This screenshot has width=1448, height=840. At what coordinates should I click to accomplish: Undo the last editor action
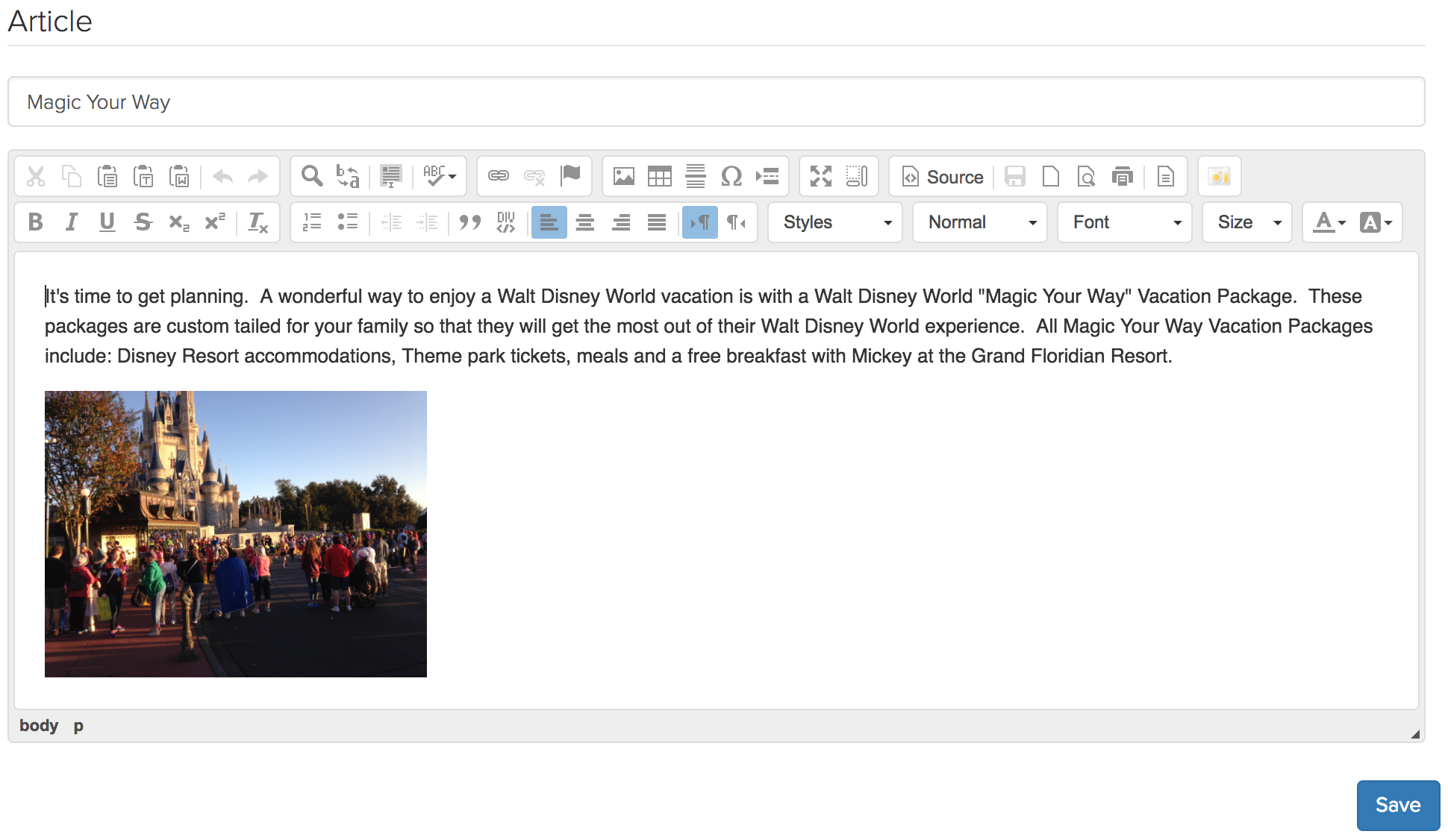tap(222, 177)
